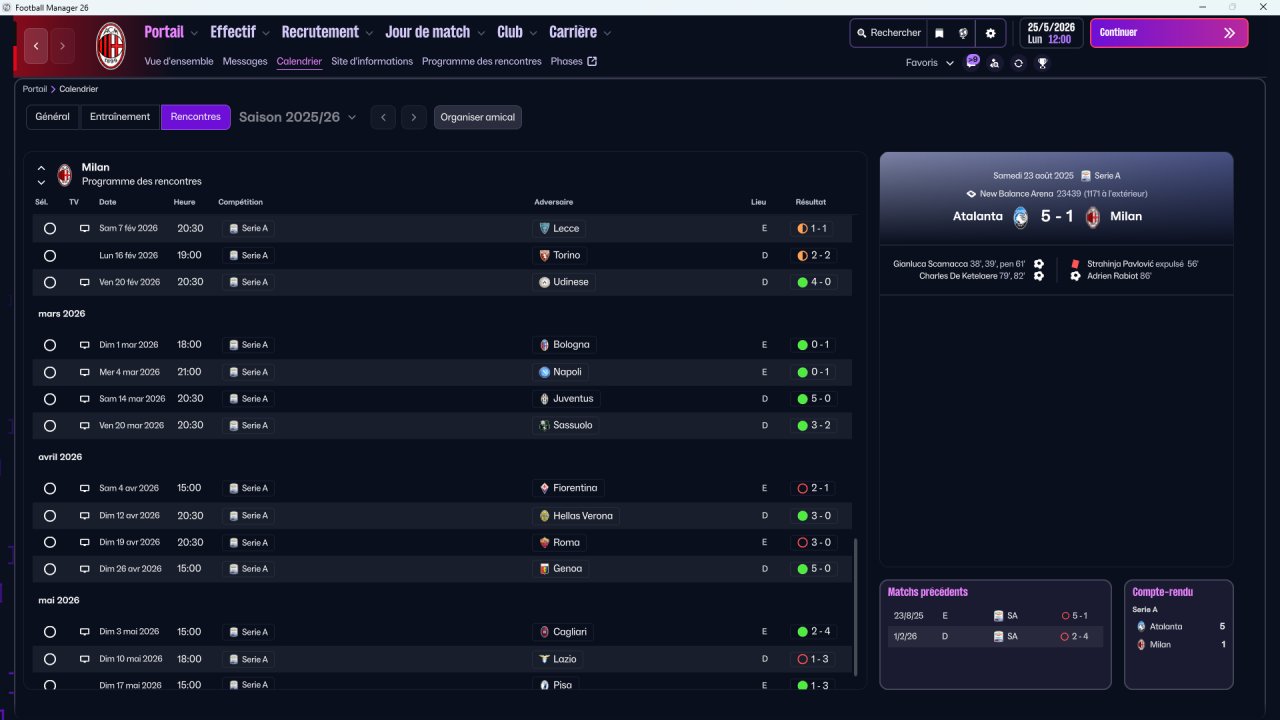Screen dimensions: 1280x720
Task: Click the Portail breadcrumb link
Action: pyautogui.click(x=35, y=89)
